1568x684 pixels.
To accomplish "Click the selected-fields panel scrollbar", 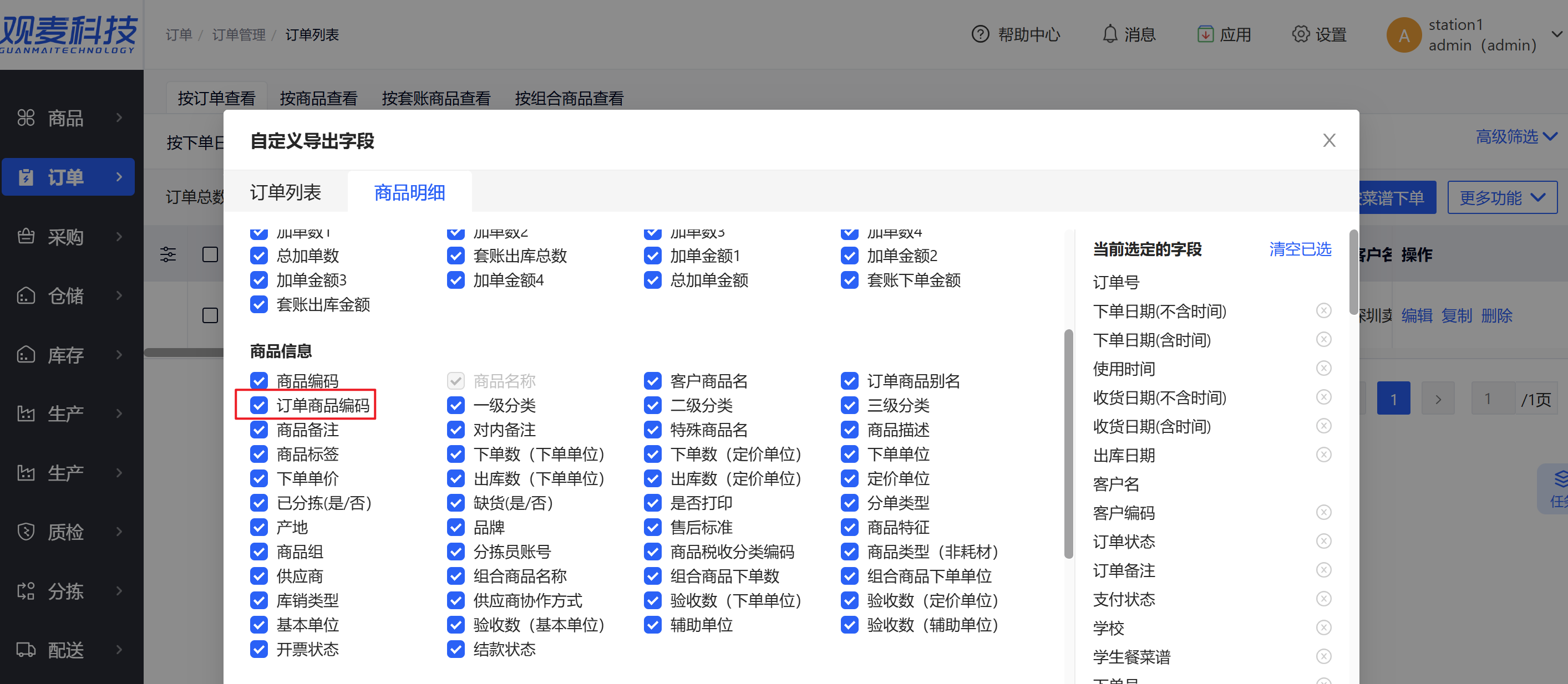I will (1353, 271).
